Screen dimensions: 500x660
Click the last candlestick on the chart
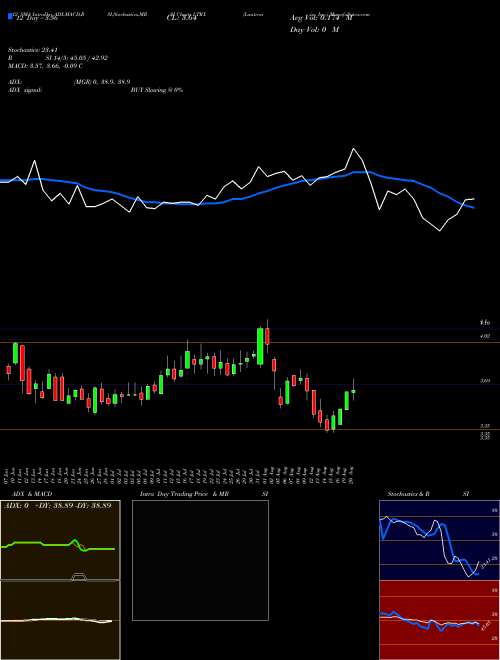[x=354, y=390]
